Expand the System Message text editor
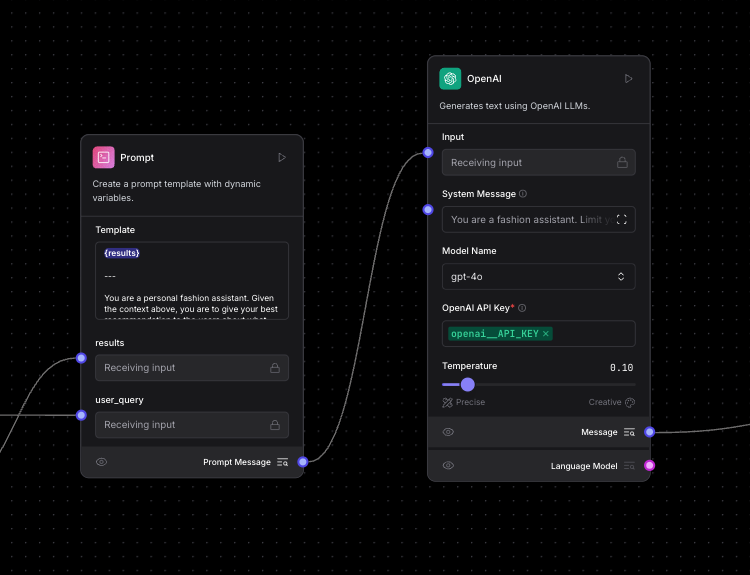This screenshot has height=575, width=750. coord(621,220)
